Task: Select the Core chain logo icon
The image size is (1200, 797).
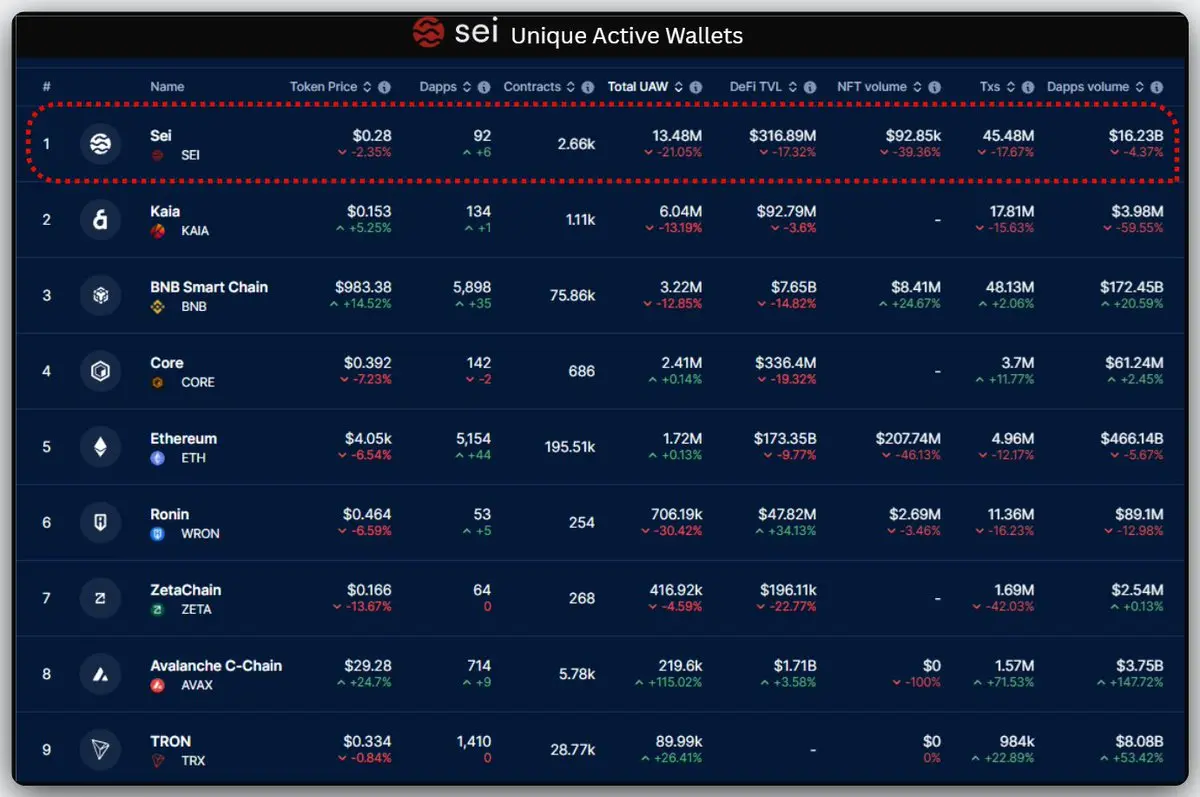Action: [x=100, y=371]
